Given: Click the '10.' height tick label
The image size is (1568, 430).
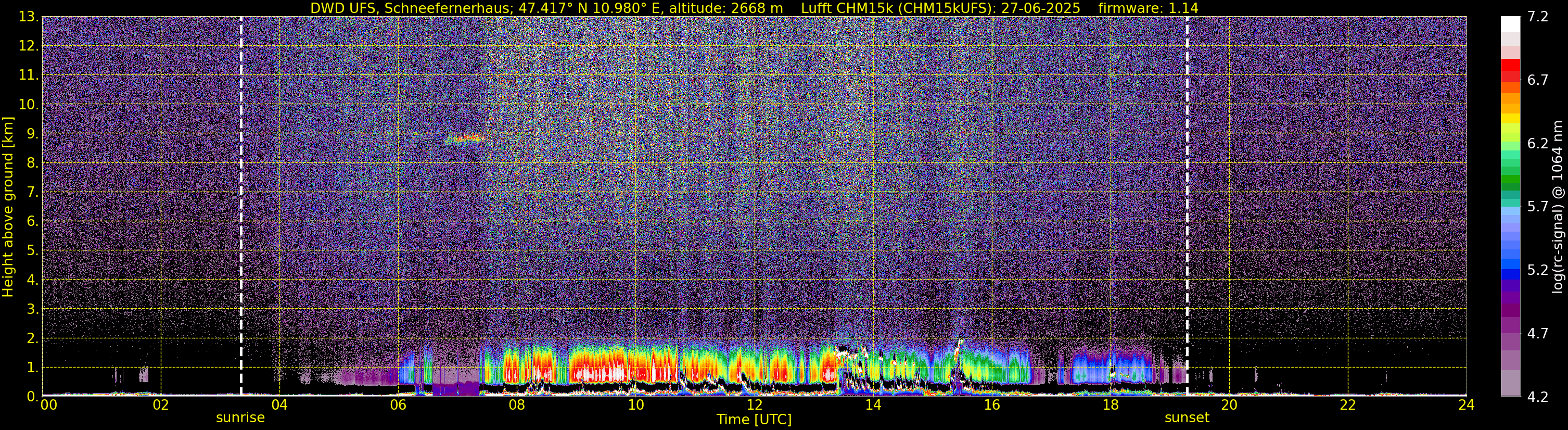Looking at the screenshot, I should coord(28,104).
